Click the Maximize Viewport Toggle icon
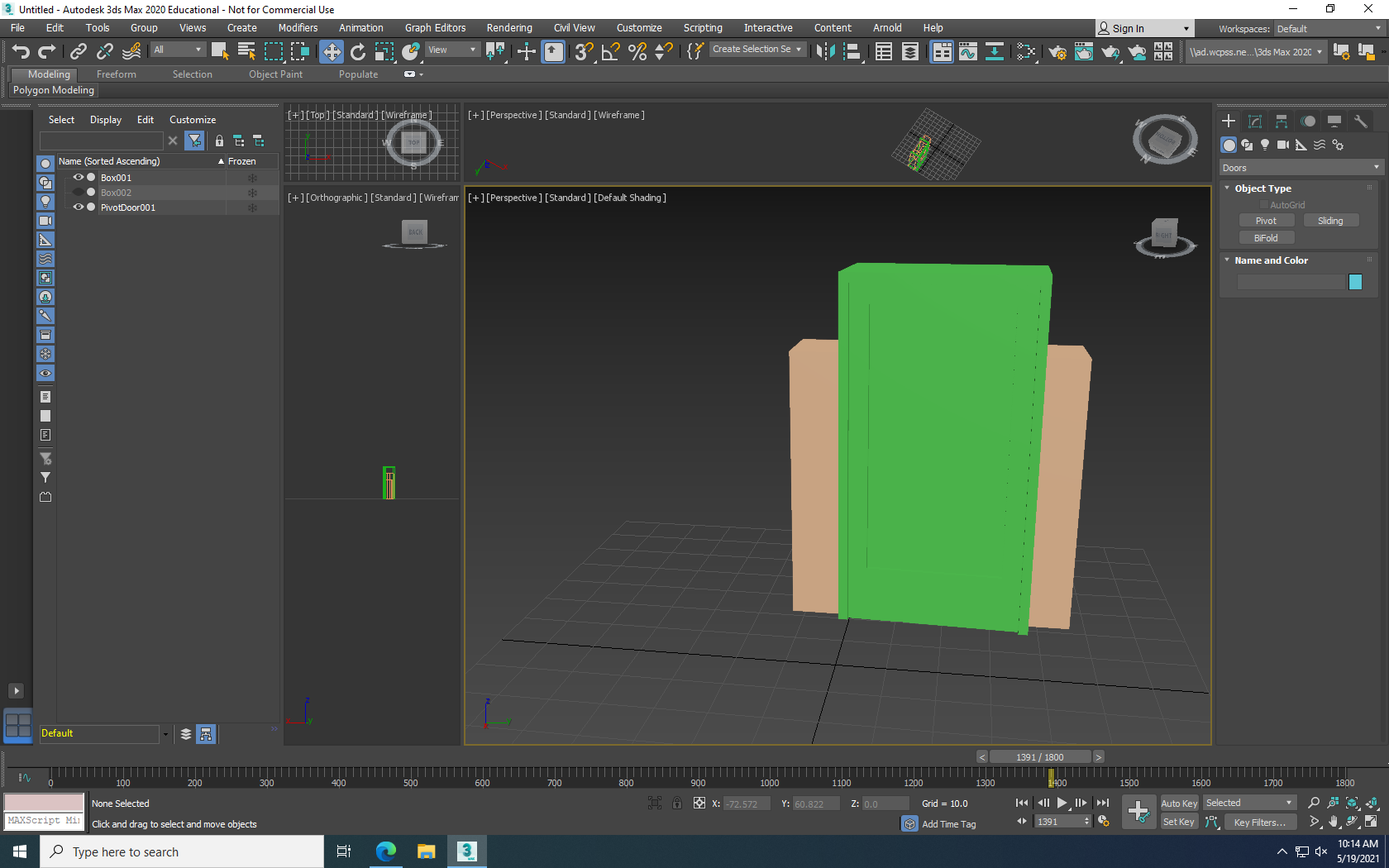The height and width of the screenshot is (868, 1389). 1372,822
